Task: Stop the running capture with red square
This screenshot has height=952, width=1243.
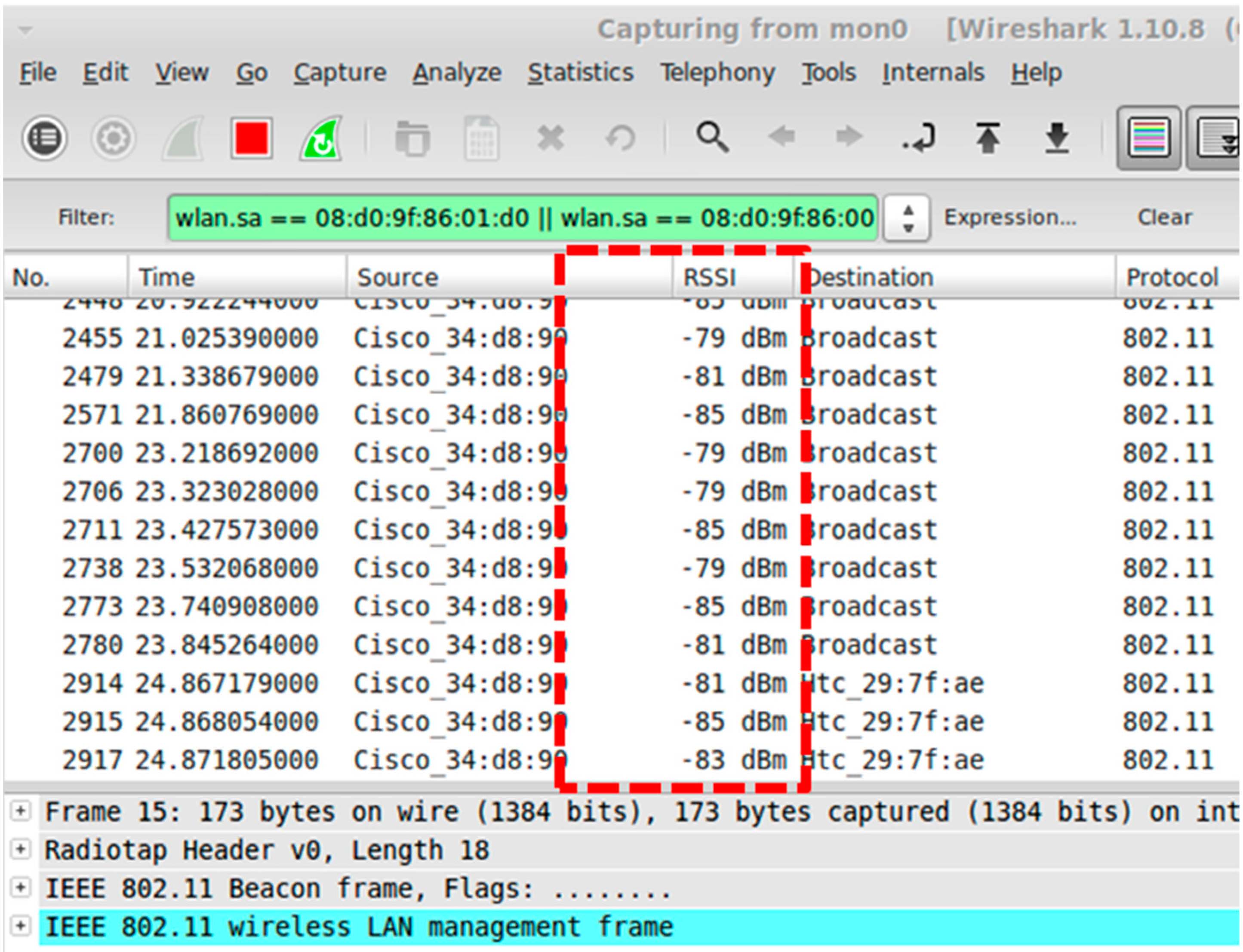Action: click(x=252, y=138)
